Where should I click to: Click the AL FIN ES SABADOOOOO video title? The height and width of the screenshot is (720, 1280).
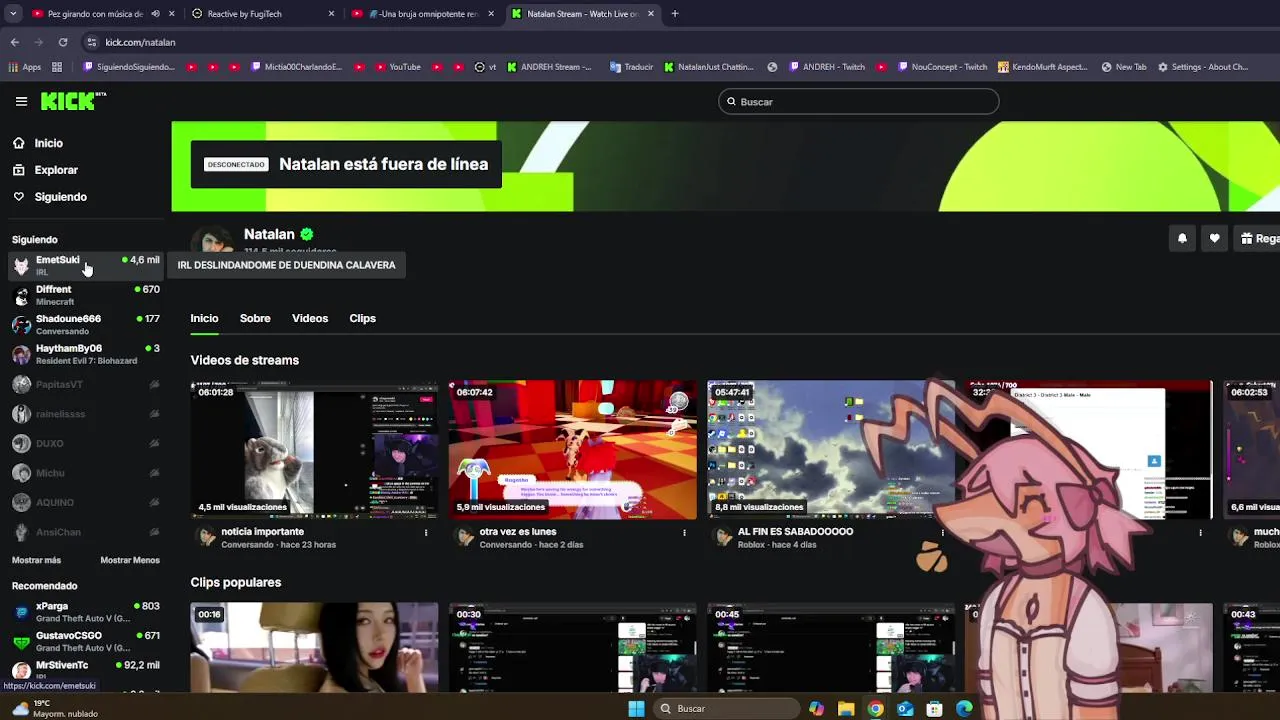coord(795,532)
